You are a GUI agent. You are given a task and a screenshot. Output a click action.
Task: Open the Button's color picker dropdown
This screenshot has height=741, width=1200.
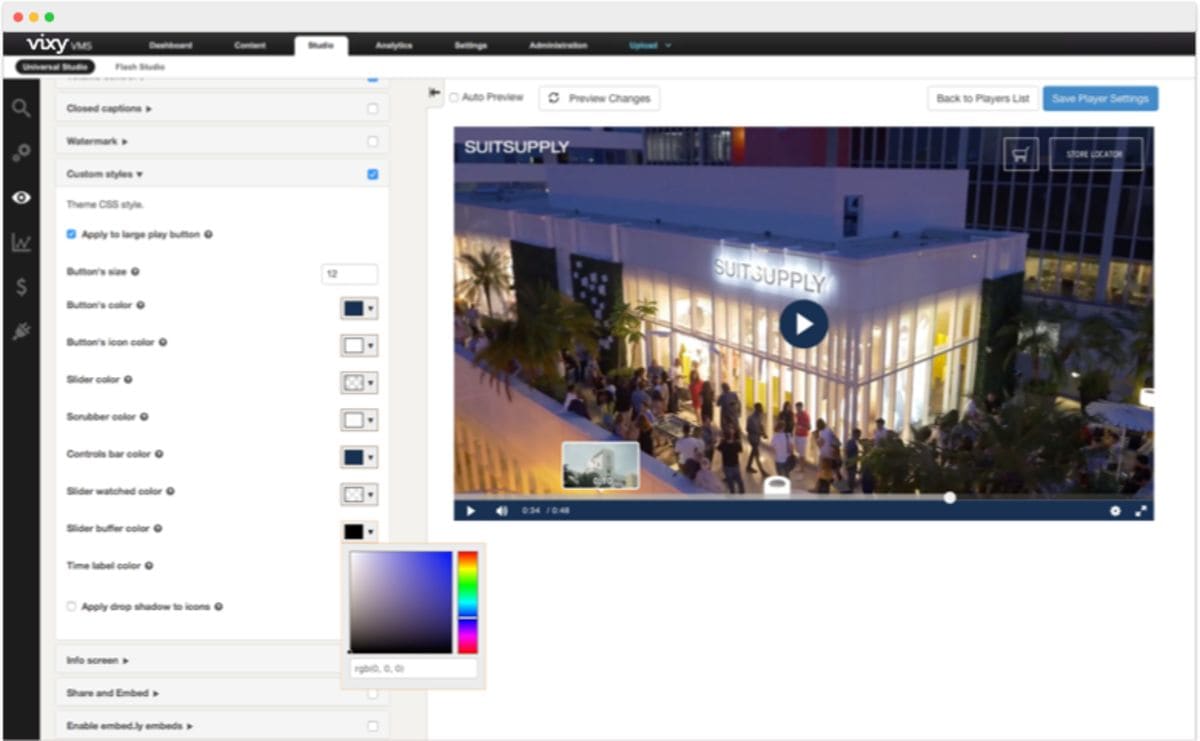pyautogui.click(x=359, y=308)
